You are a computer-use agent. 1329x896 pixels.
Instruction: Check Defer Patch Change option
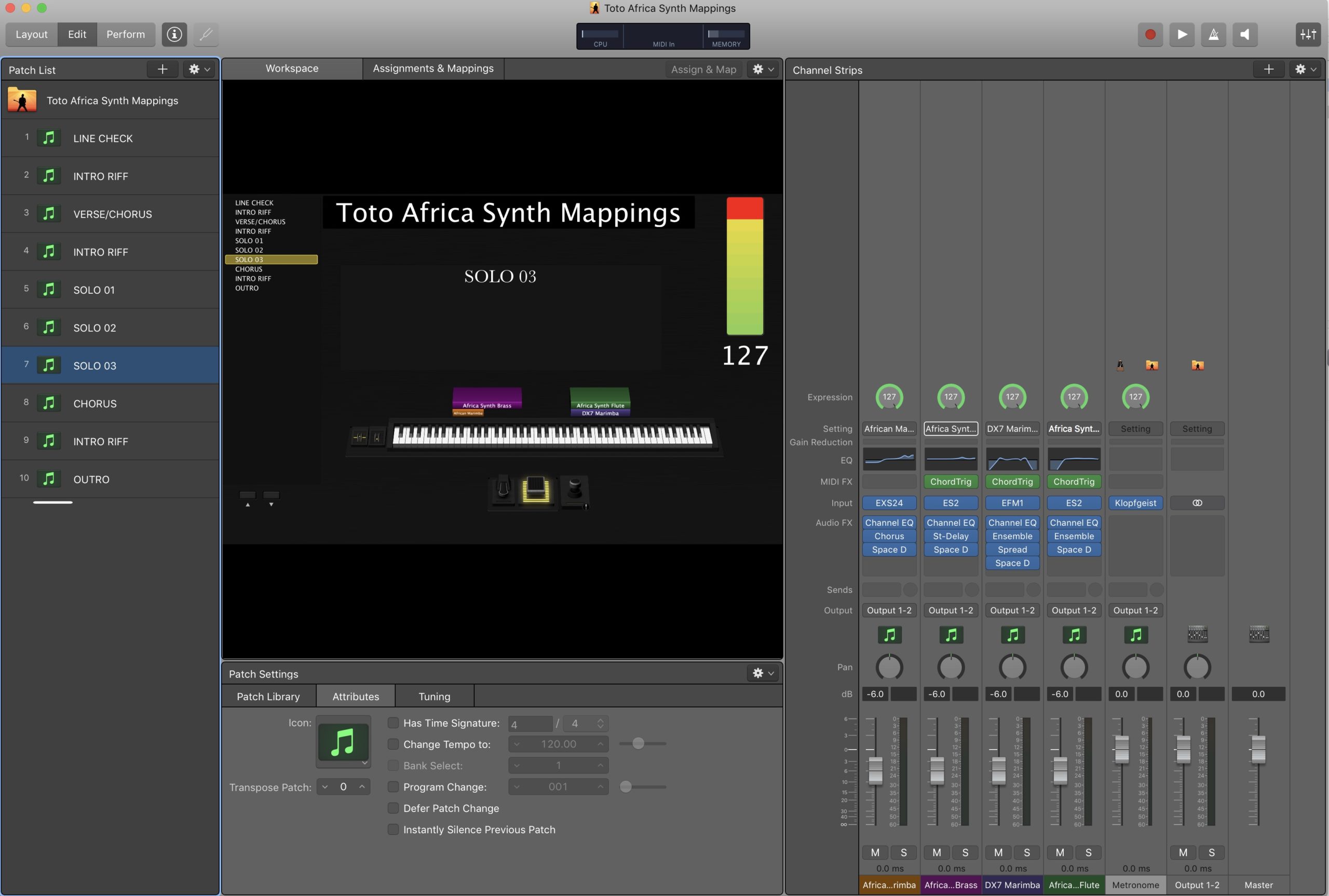(393, 808)
